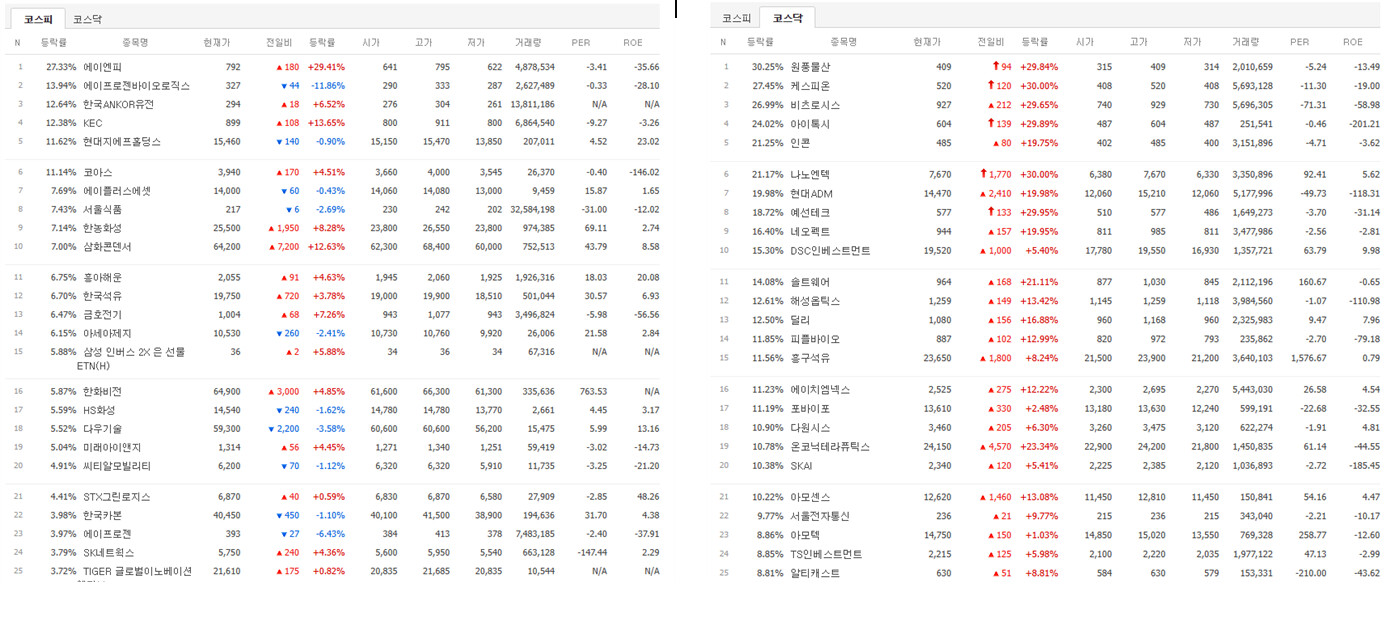The width and height of the screenshot is (1393, 636).
Task: Open the 원풍물산 stock link
Action: tap(810, 67)
